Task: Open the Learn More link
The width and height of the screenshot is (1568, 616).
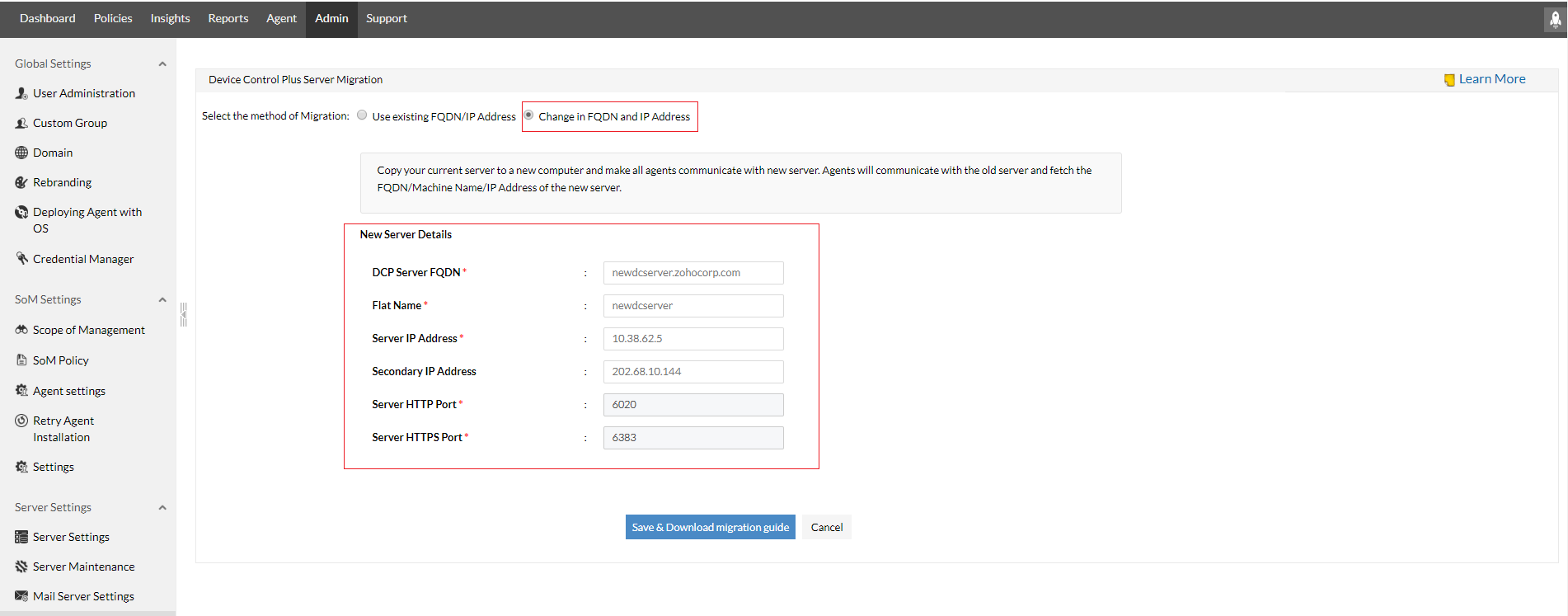Action: [x=1492, y=79]
